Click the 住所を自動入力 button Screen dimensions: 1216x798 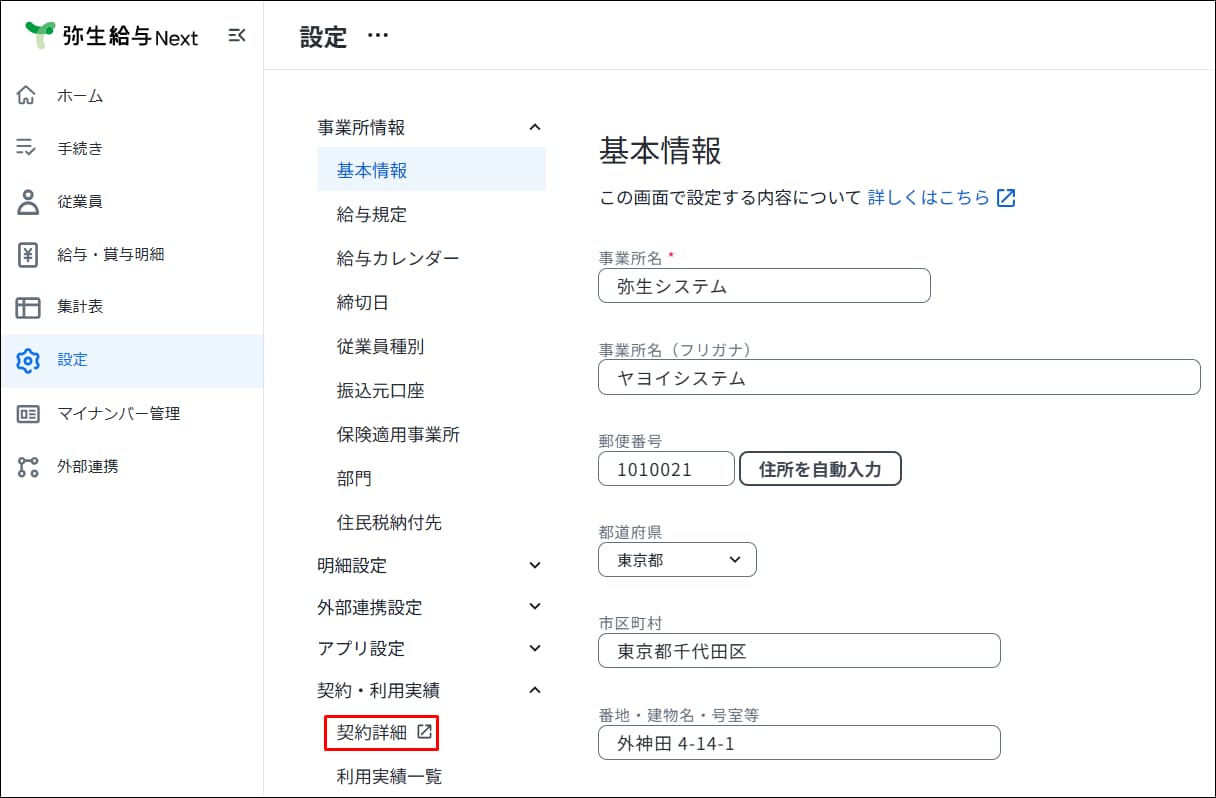pyautogui.click(x=820, y=468)
